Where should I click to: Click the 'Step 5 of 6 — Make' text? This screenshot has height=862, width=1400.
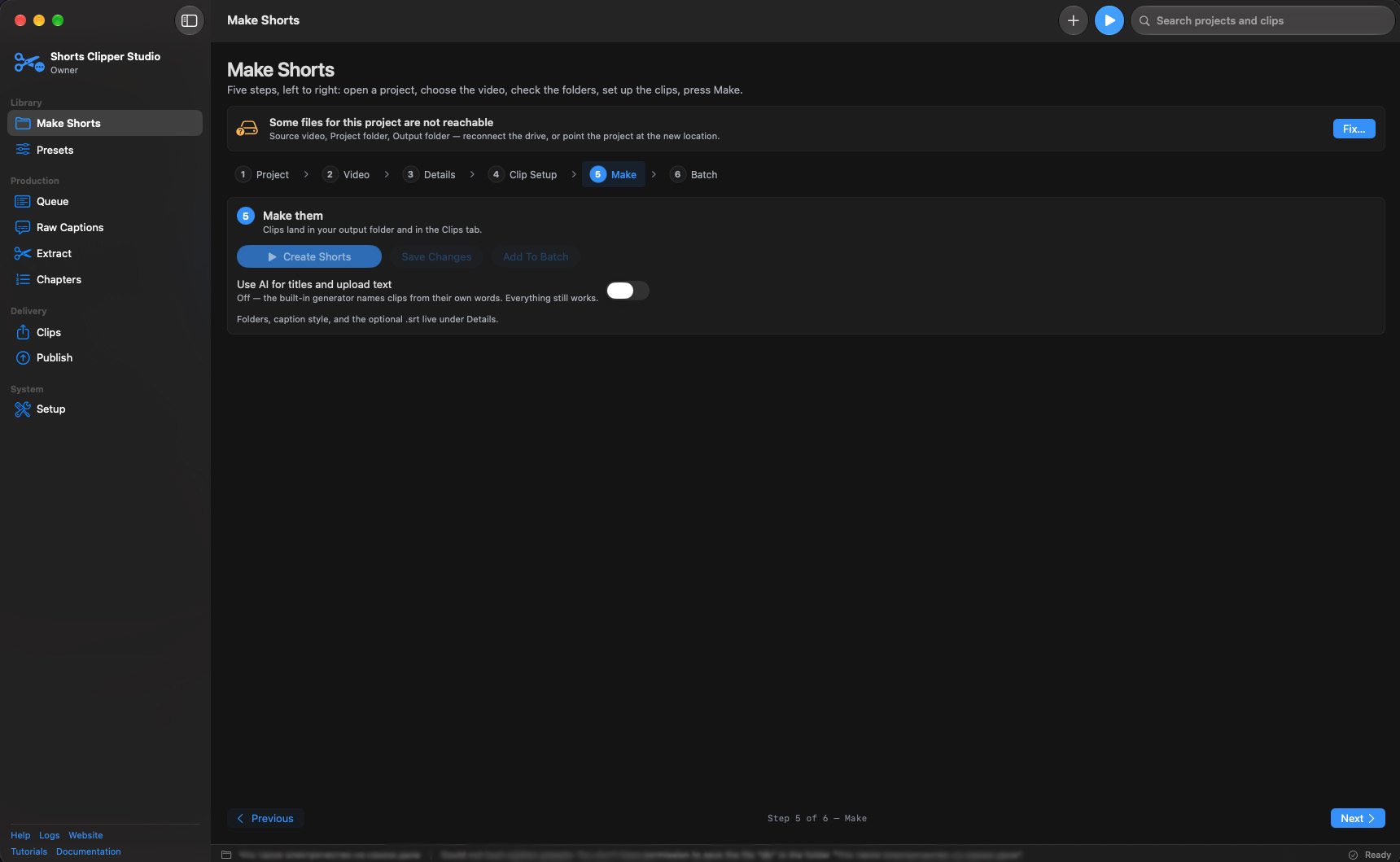(x=817, y=818)
